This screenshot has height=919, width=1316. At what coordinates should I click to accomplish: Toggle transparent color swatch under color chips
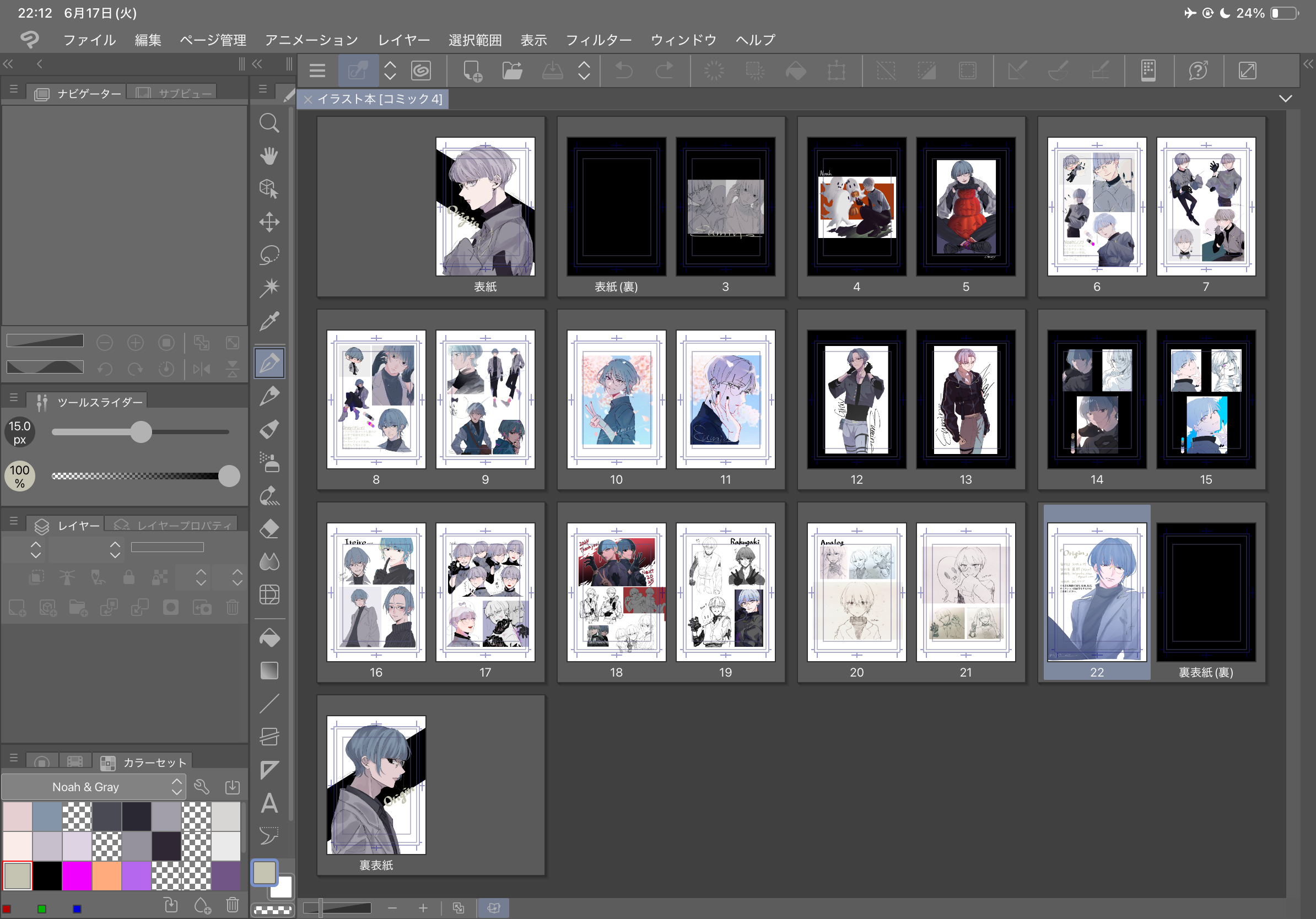point(272,909)
